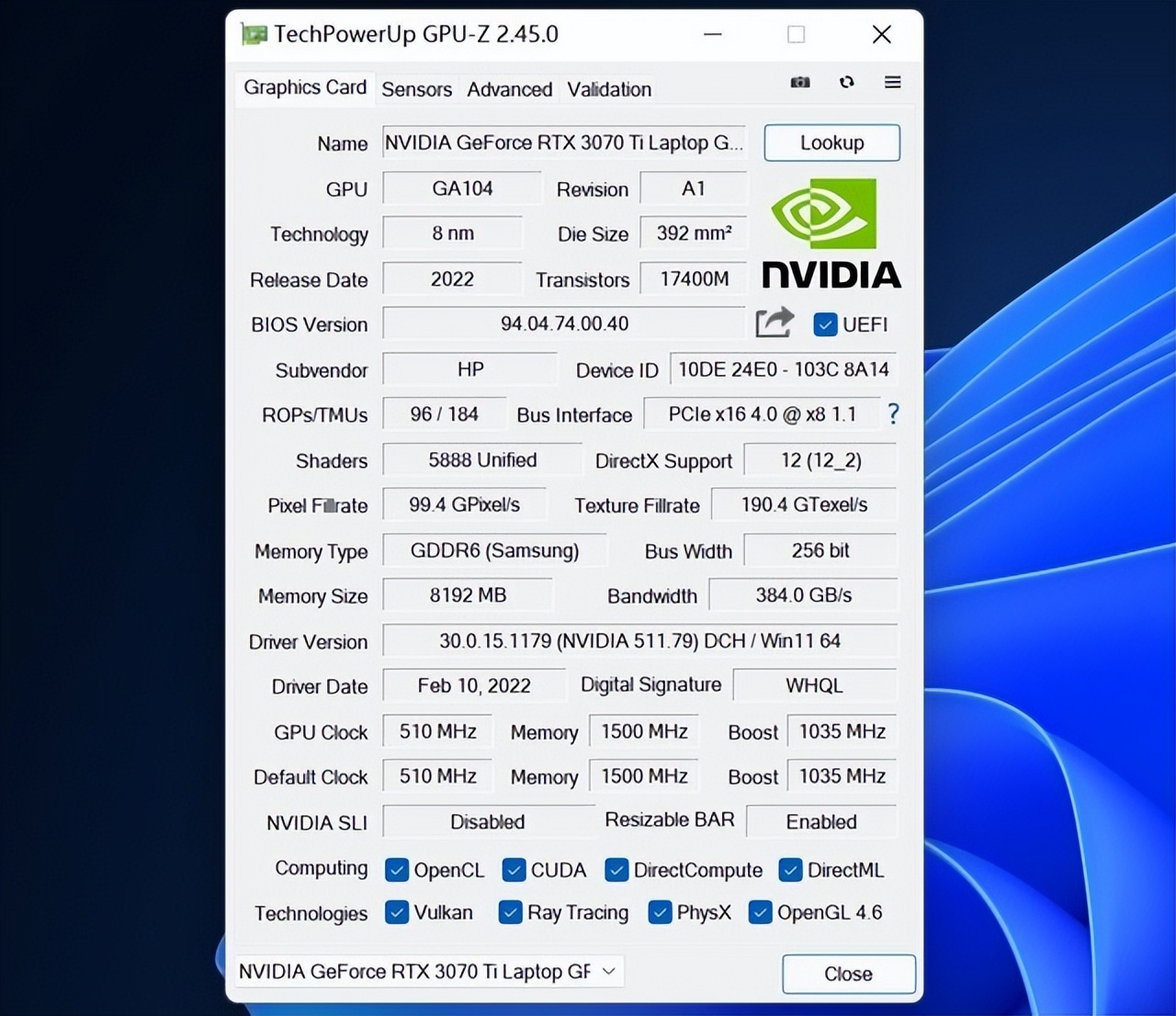Viewport: 1176px width, 1016px height.
Task: Toggle the OpenGL 4.6 checkbox
Action: pos(760,912)
